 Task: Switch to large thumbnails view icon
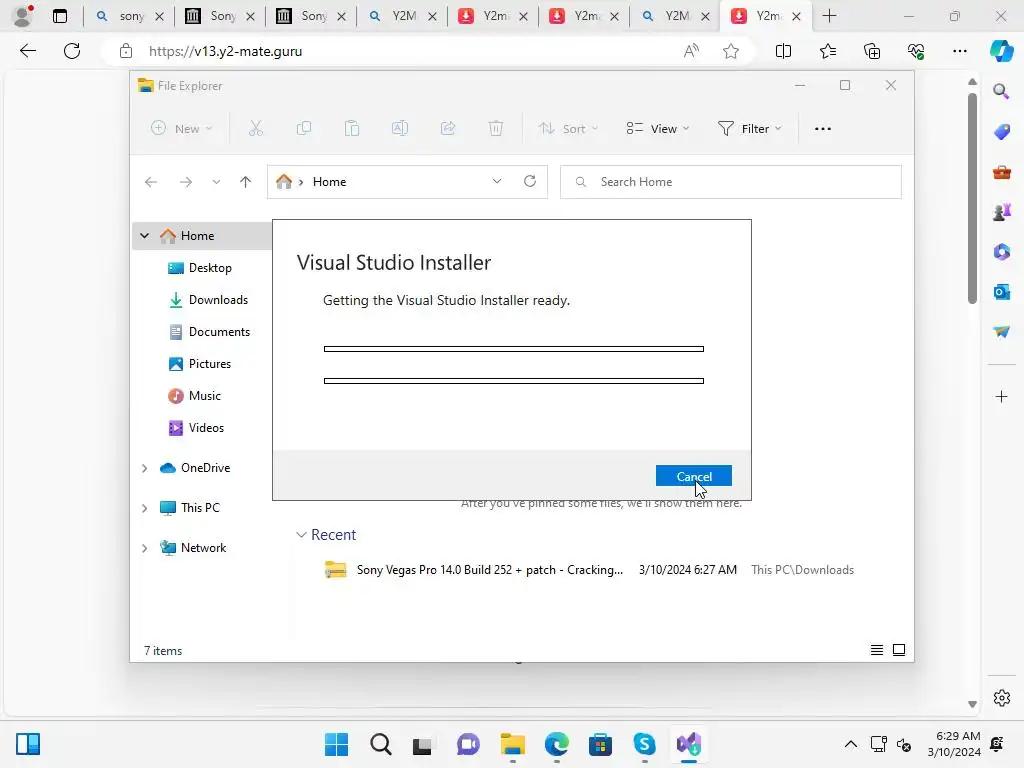[x=899, y=650]
